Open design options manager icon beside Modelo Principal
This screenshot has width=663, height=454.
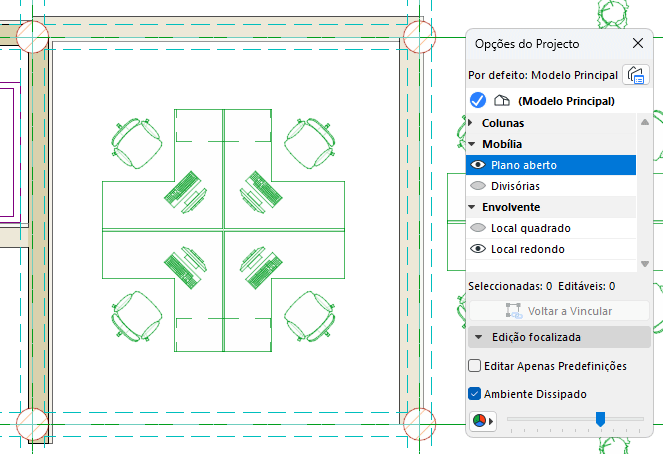(x=636, y=75)
